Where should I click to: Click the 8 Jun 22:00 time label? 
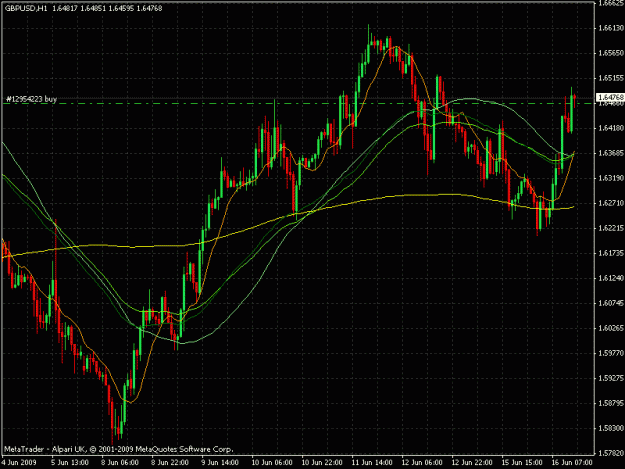(170, 463)
